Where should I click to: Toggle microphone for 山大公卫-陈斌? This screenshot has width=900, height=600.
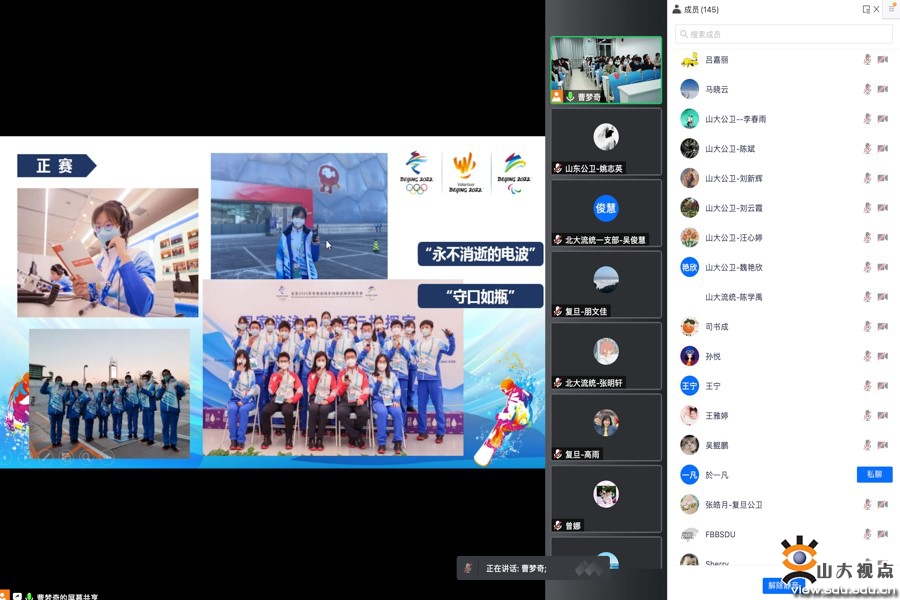[867, 149]
